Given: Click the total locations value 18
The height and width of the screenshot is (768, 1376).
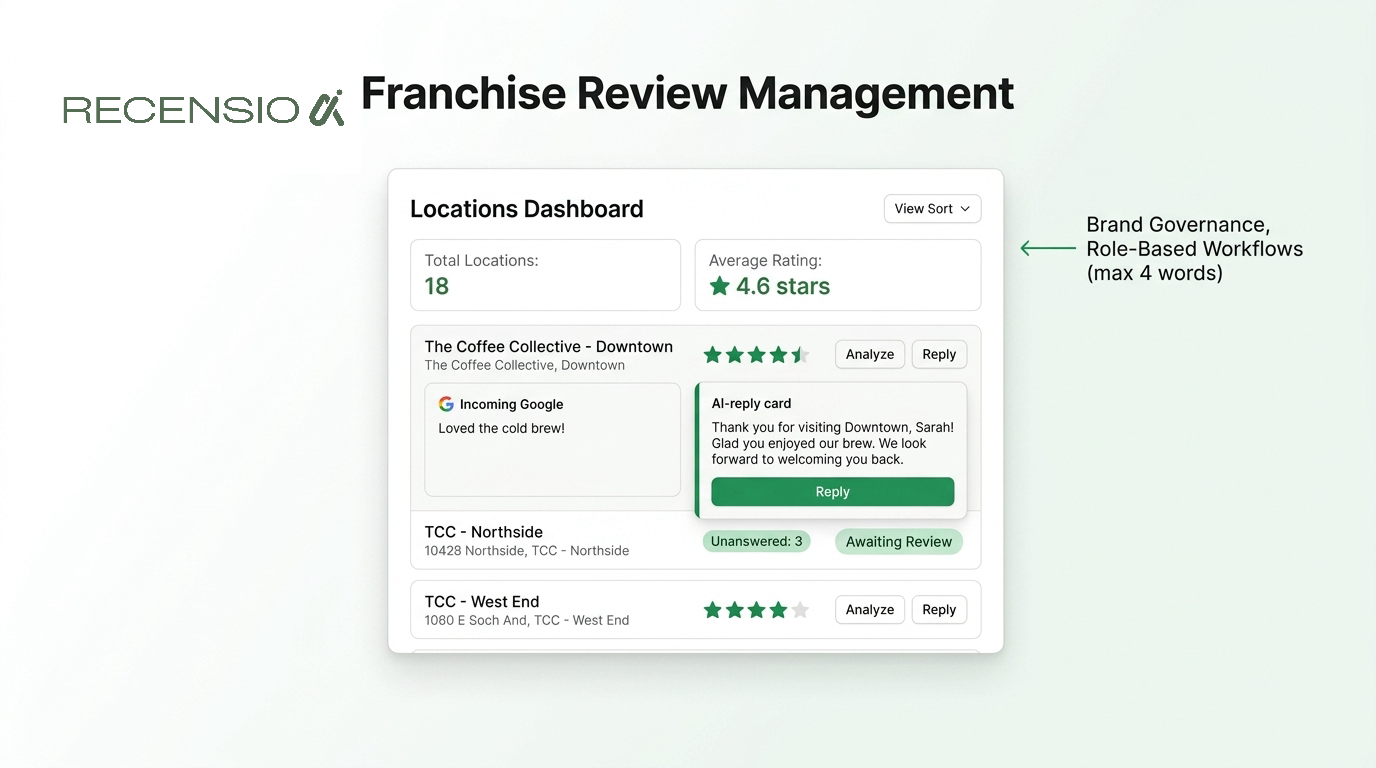Looking at the screenshot, I should tap(437, 287).
